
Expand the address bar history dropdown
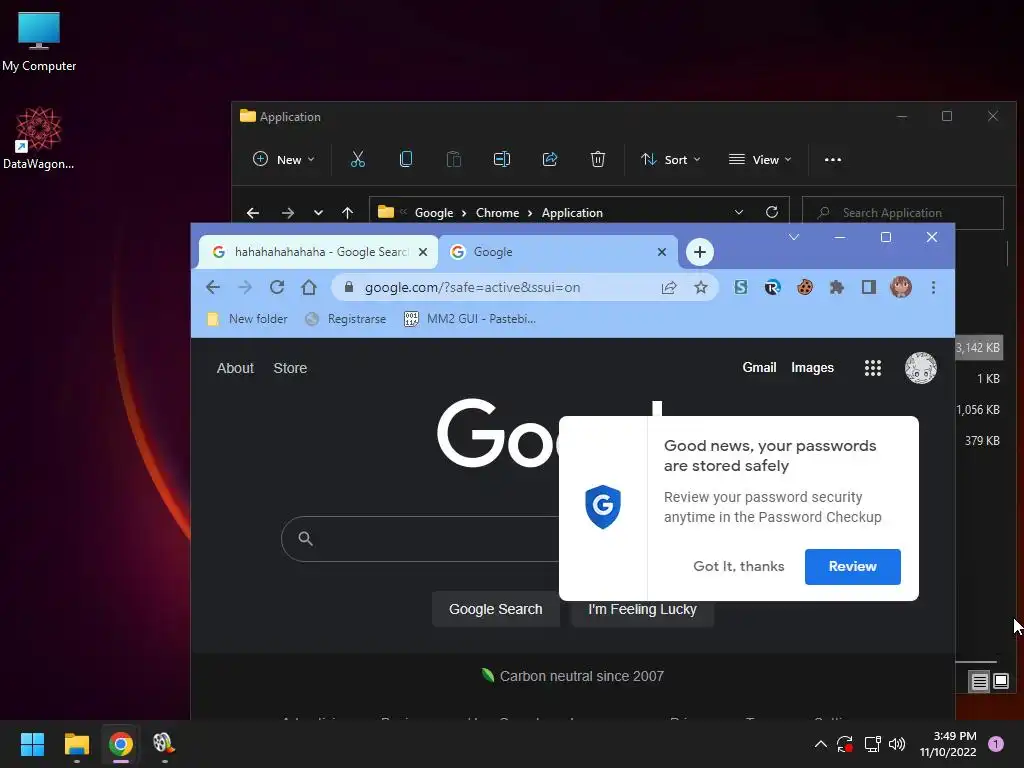[739, 212]
